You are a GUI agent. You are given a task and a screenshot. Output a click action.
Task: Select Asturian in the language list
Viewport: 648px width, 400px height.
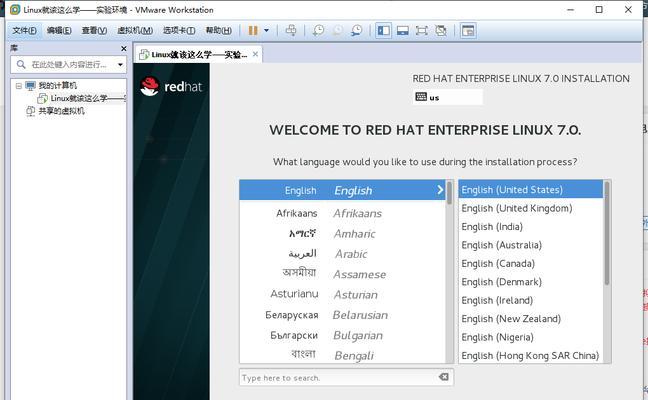(x=342, y=295)
